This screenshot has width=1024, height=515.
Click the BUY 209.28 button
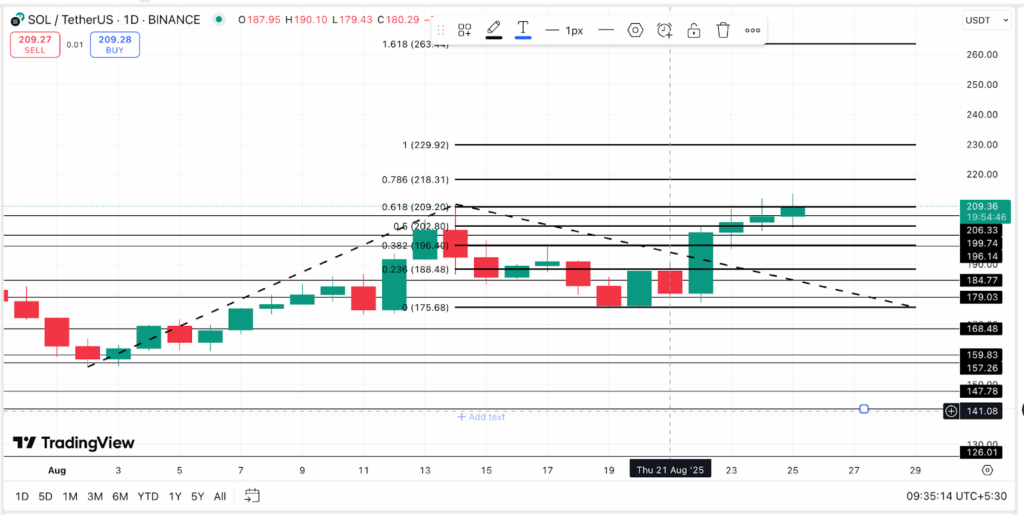tap(115, 44)
